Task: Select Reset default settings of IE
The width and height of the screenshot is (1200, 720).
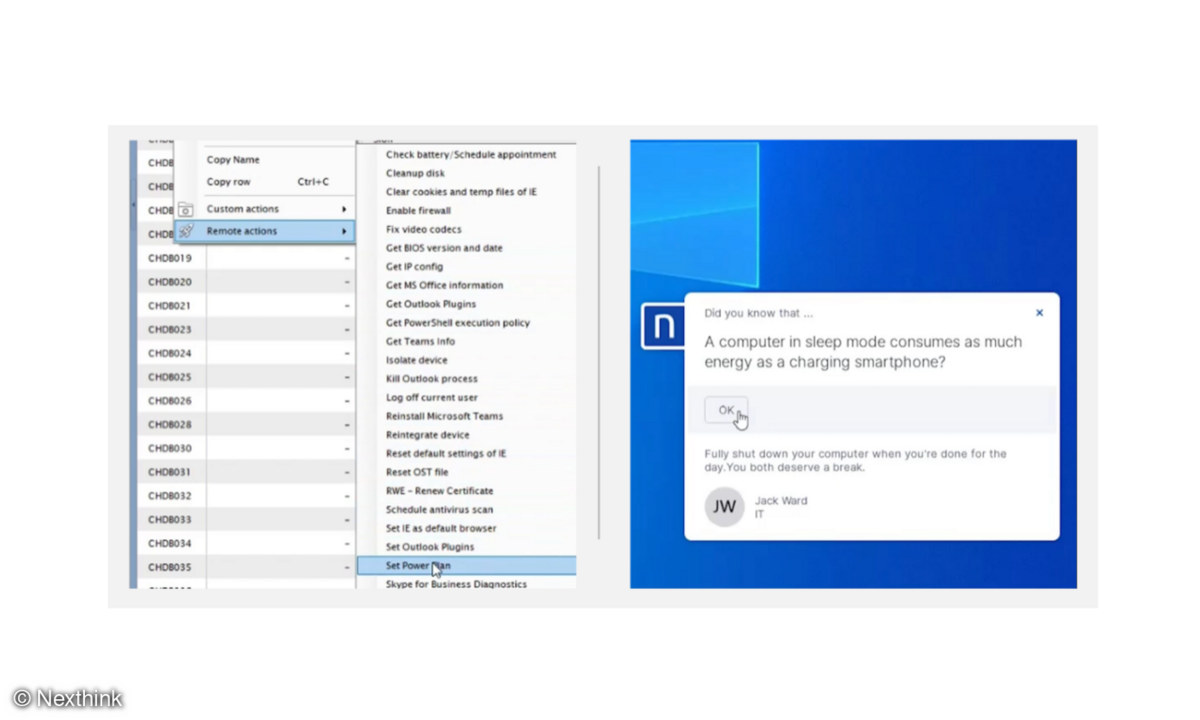Action: point(446,454)
